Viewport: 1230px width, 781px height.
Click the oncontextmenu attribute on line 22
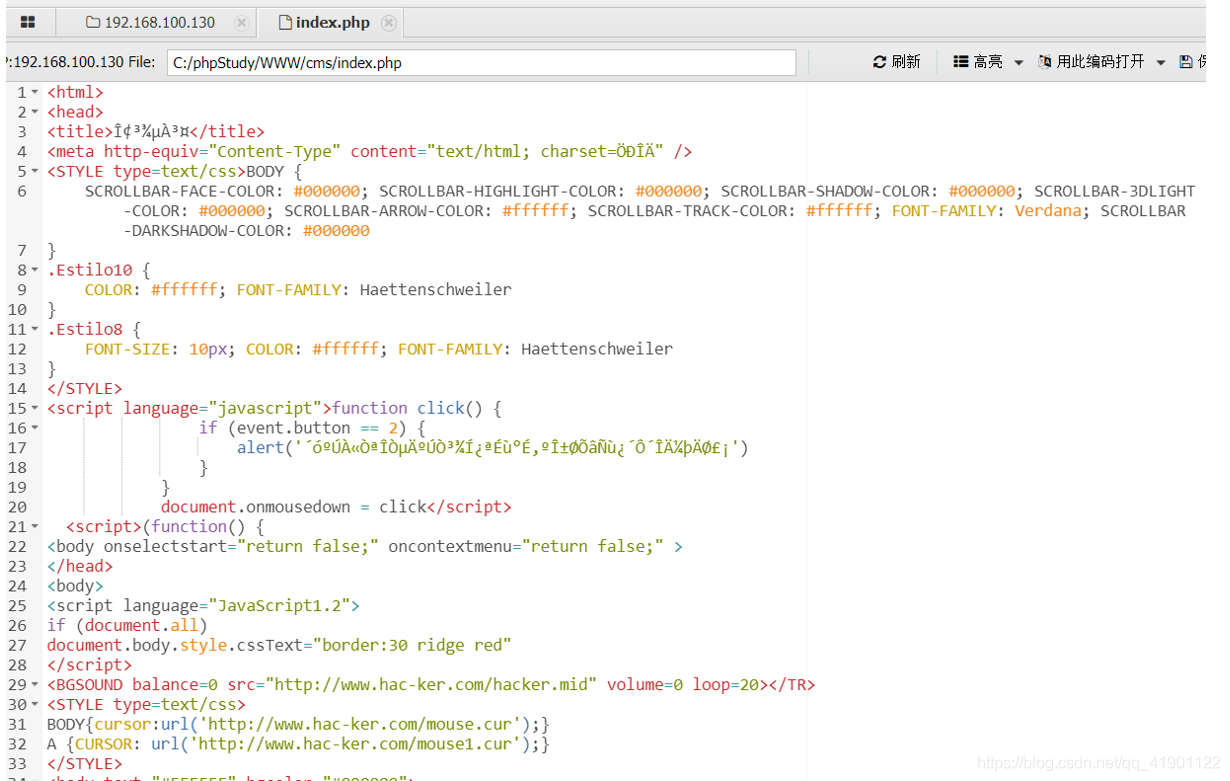450,547
